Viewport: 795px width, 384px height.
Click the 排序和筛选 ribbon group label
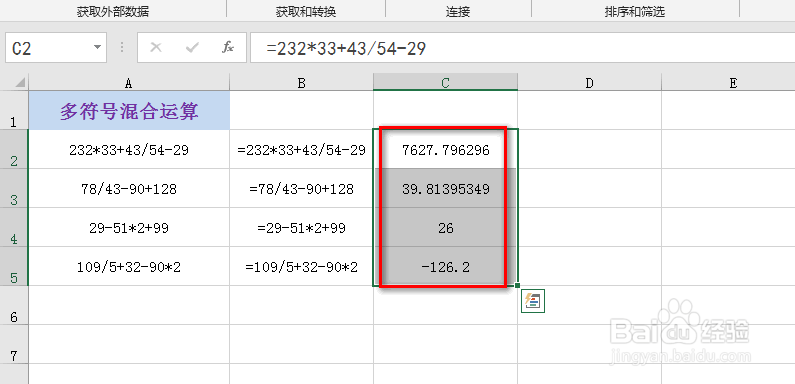point(634,12)
